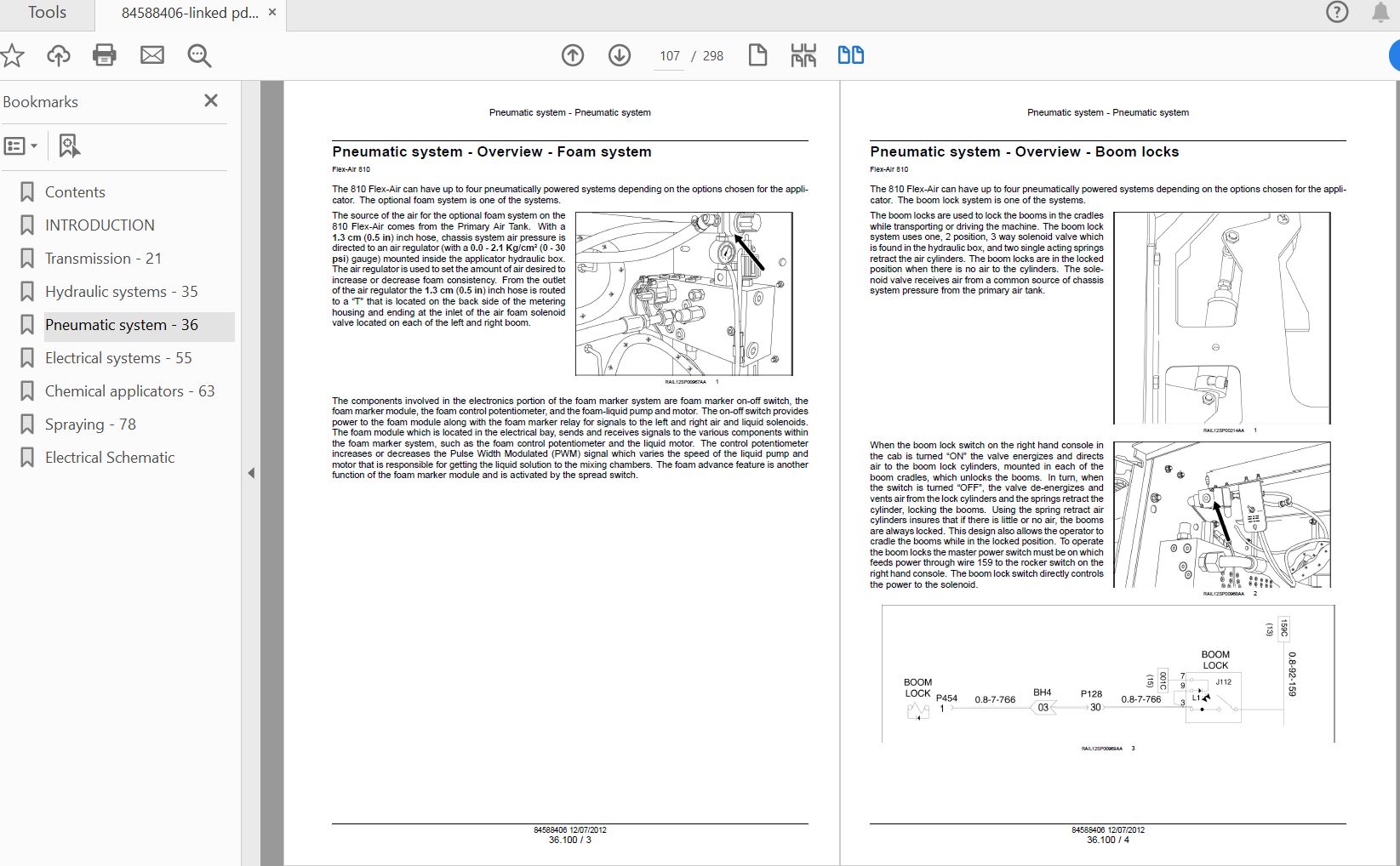Click the fit page scrolling mode icon

803,56
